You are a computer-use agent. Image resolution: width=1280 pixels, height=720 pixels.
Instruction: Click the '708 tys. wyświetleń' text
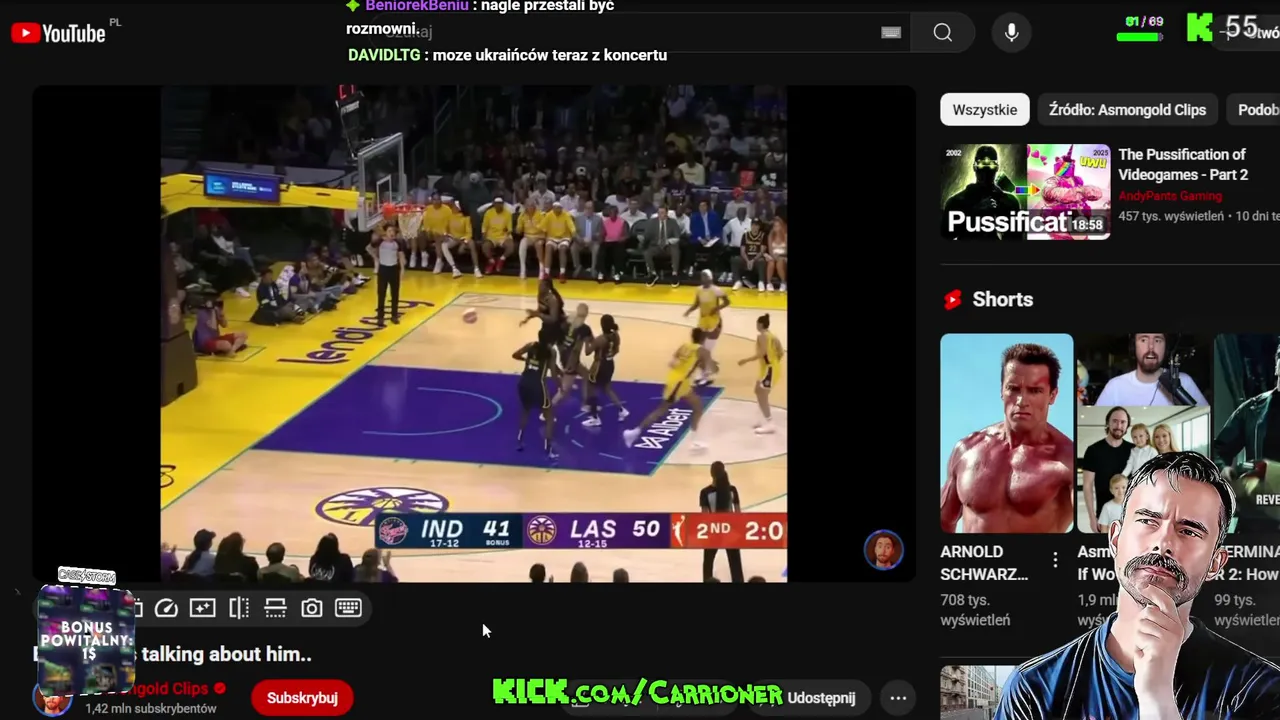coord(976,610)
